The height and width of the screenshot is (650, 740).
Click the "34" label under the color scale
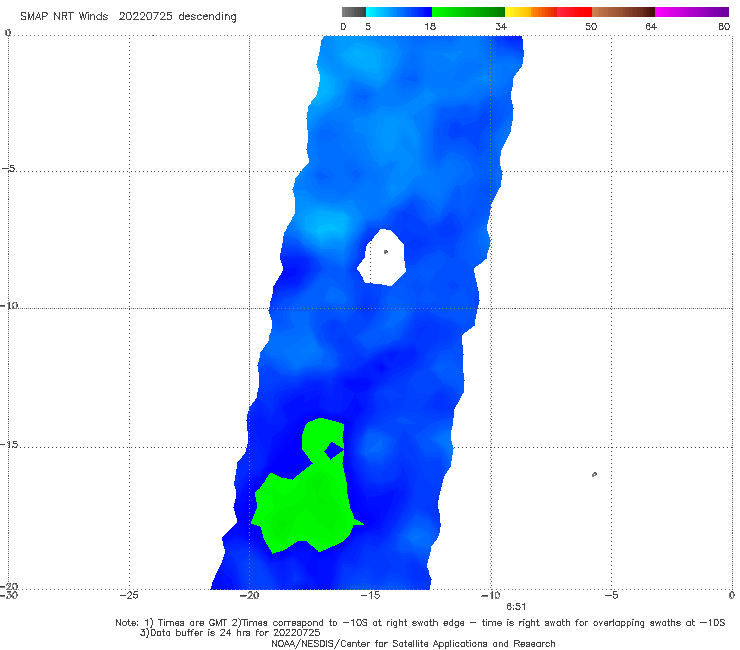501,27
